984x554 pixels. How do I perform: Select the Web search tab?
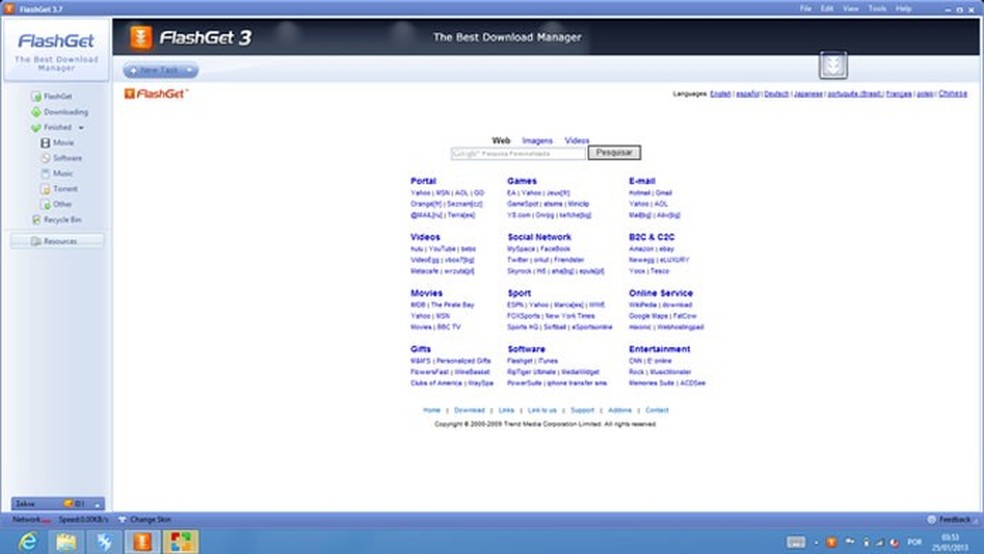click(501, 141)
